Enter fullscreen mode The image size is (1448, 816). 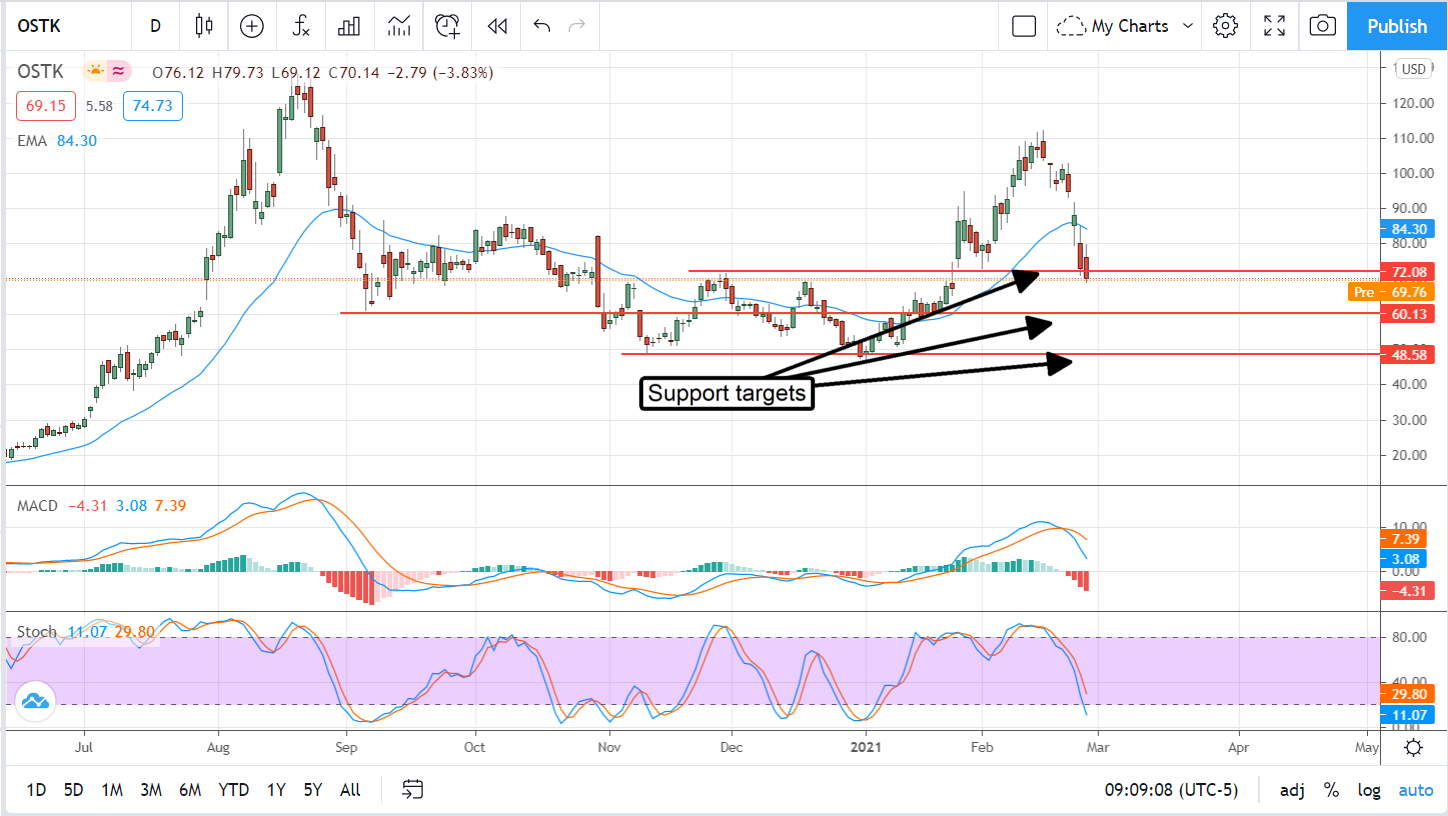click(x=1274, y=26)
